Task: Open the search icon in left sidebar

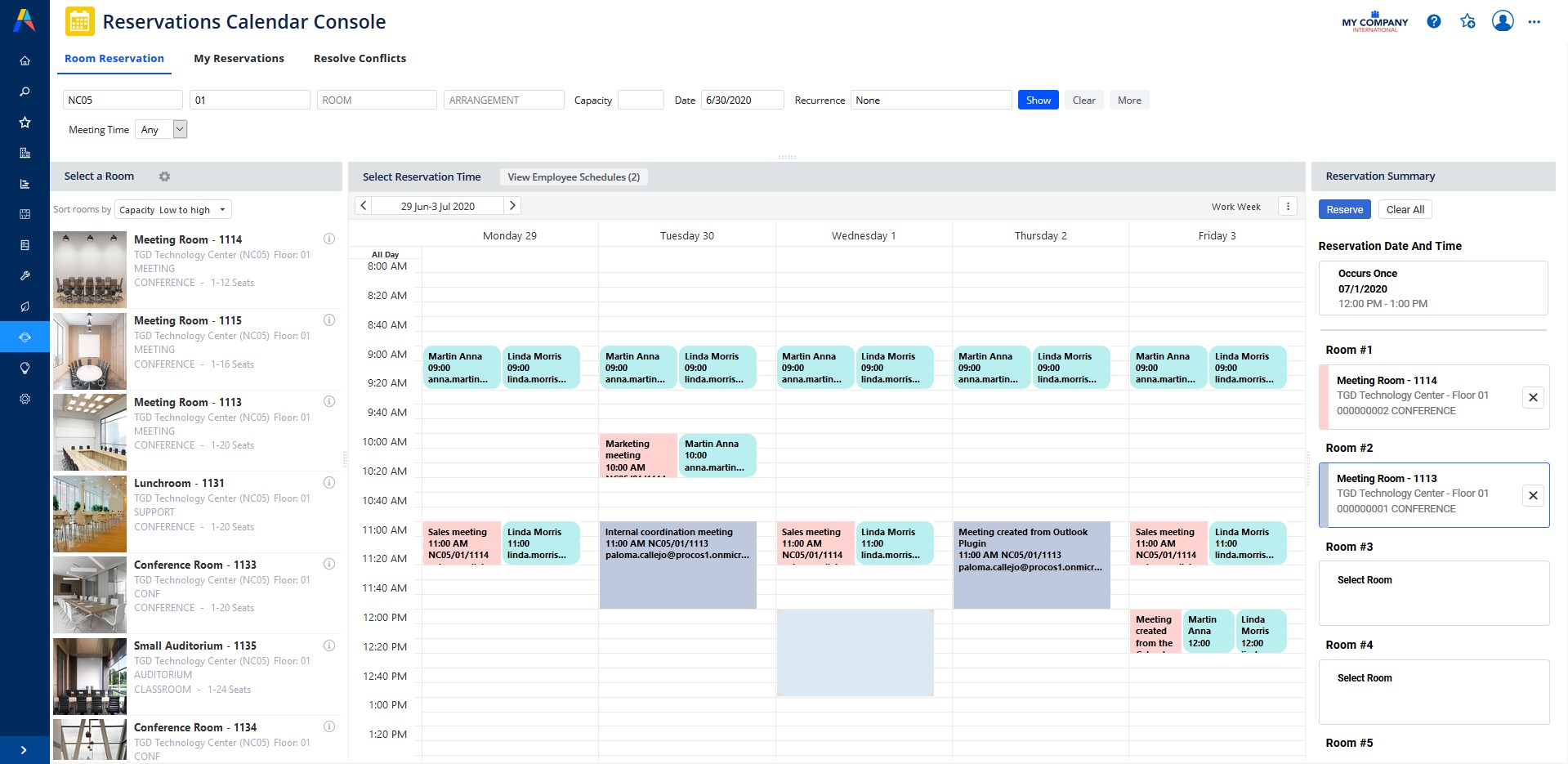Action: point(25,92)
